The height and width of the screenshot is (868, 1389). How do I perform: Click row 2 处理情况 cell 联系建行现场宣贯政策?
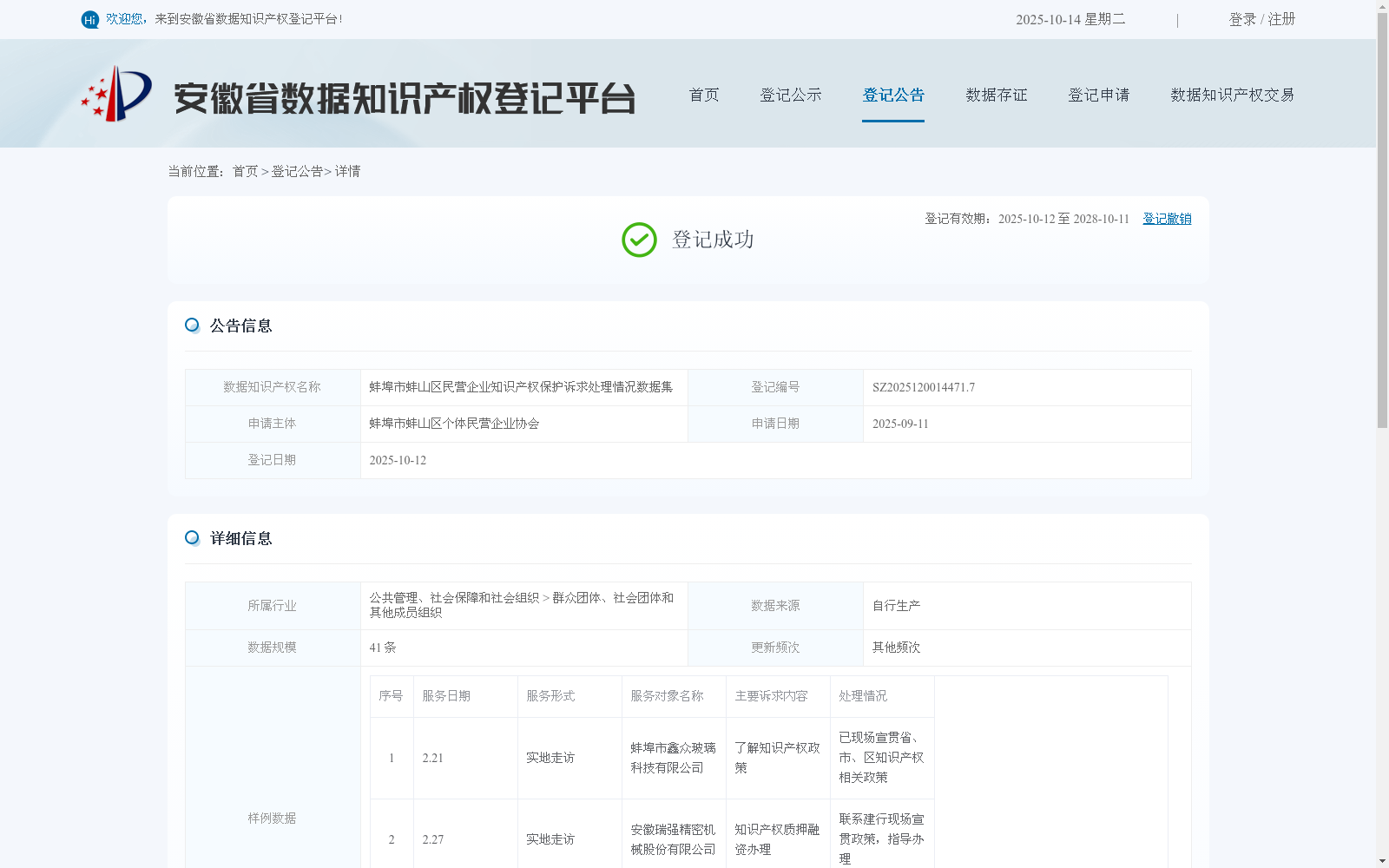[x=881, y=839]
